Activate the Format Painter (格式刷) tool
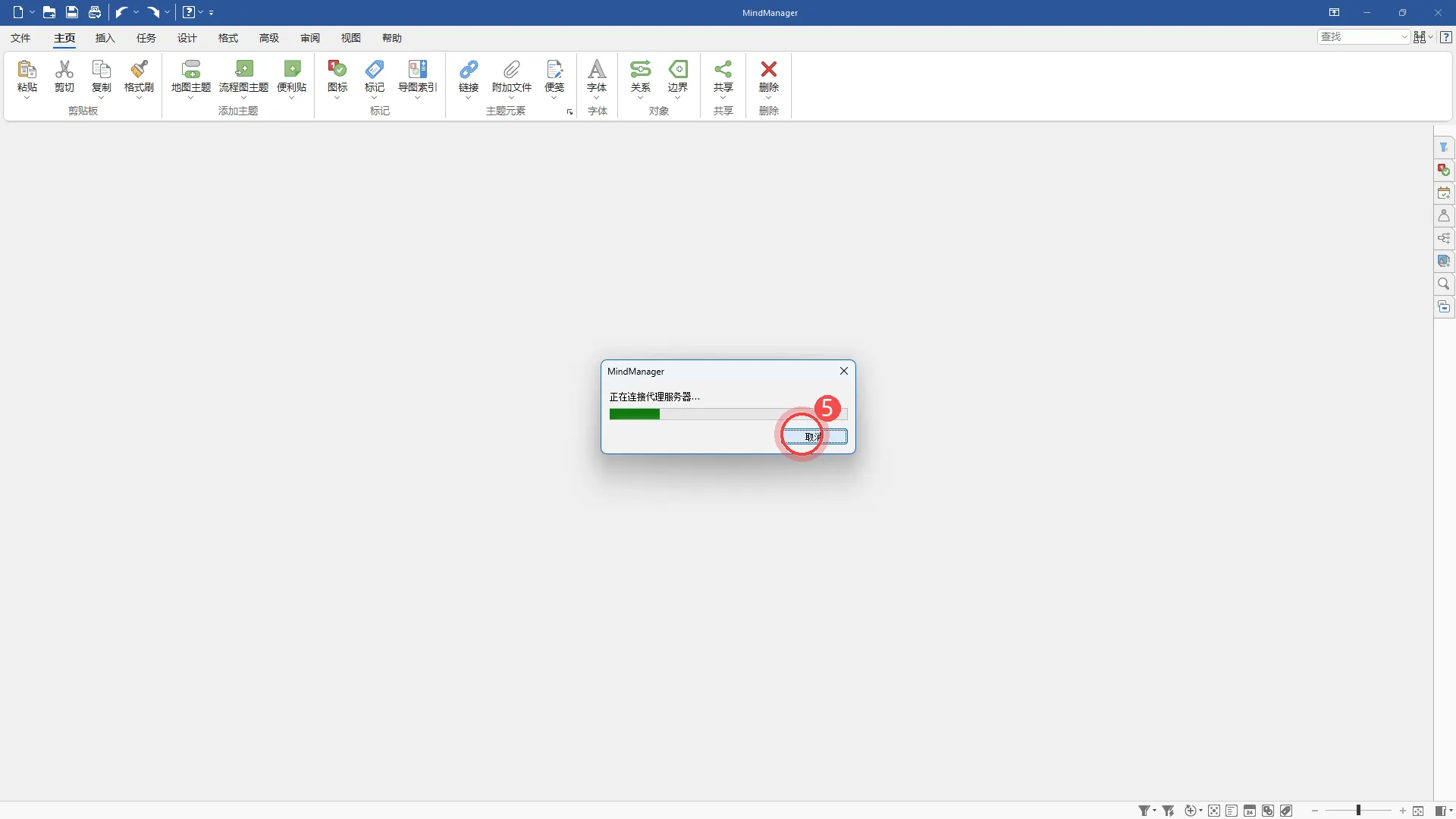 [139, 70]
